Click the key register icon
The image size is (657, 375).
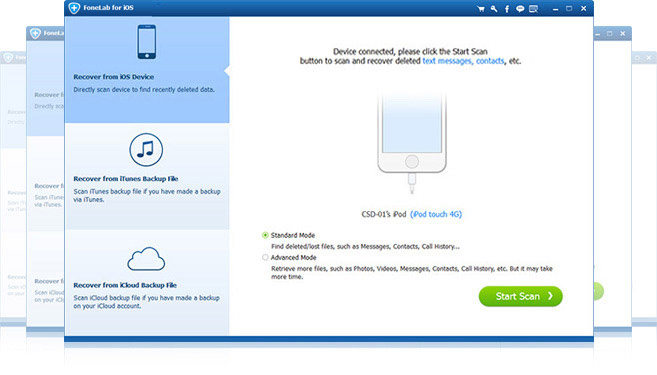(x=494, y=9)
